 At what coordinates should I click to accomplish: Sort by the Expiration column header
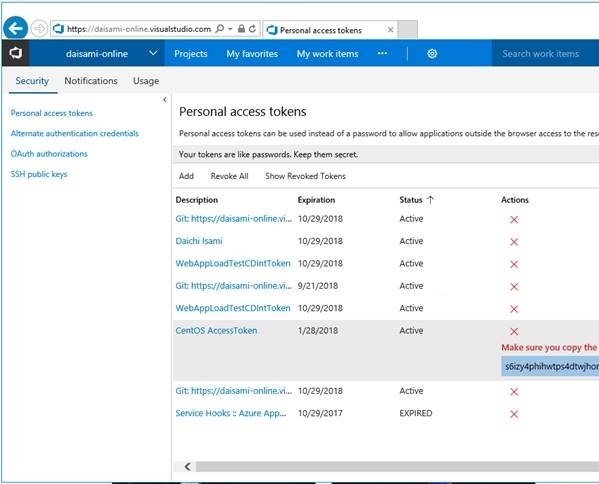(316, 200)
